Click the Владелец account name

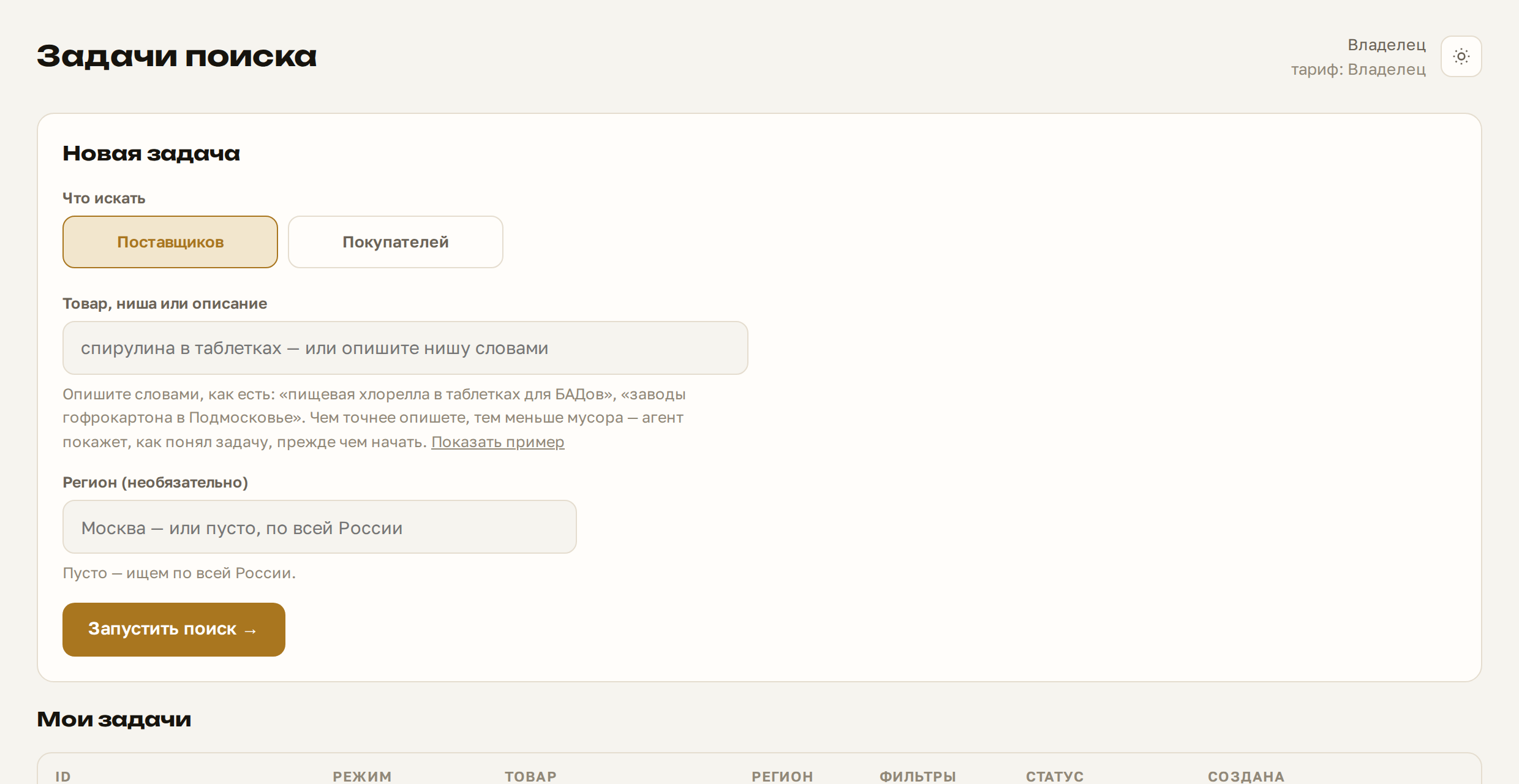[1387, 45]
